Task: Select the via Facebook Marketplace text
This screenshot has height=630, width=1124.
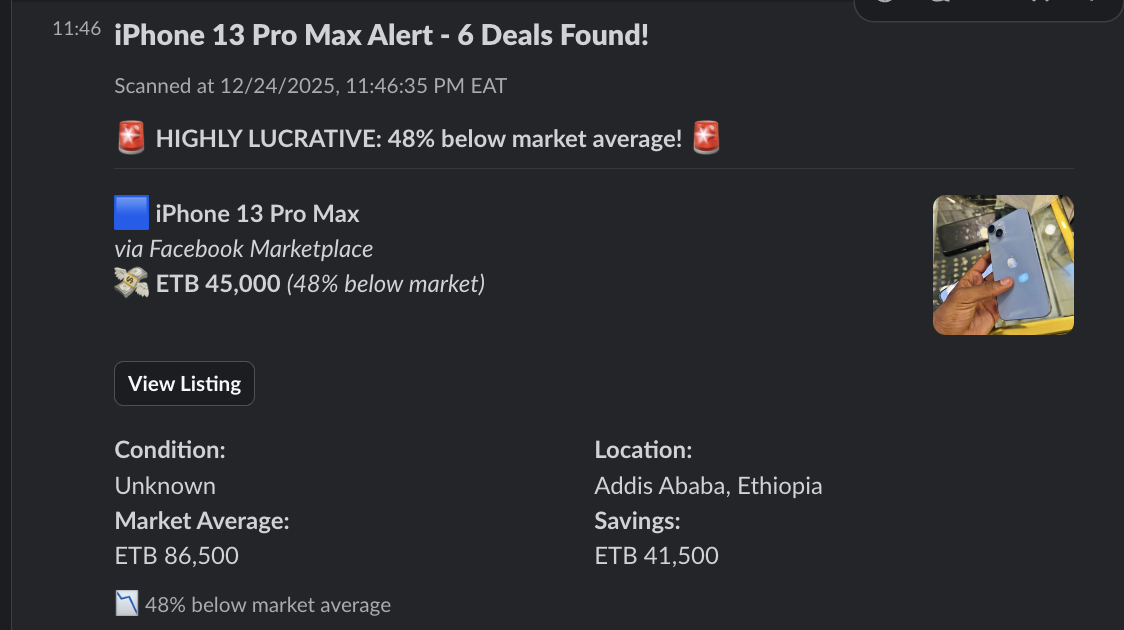Action: tap(243, 249)
